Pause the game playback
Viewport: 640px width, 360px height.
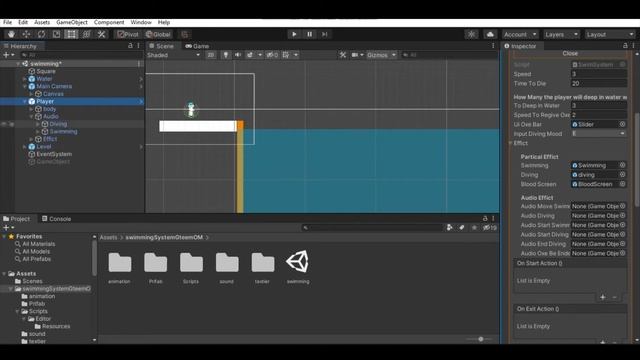(x=309, y=34)
